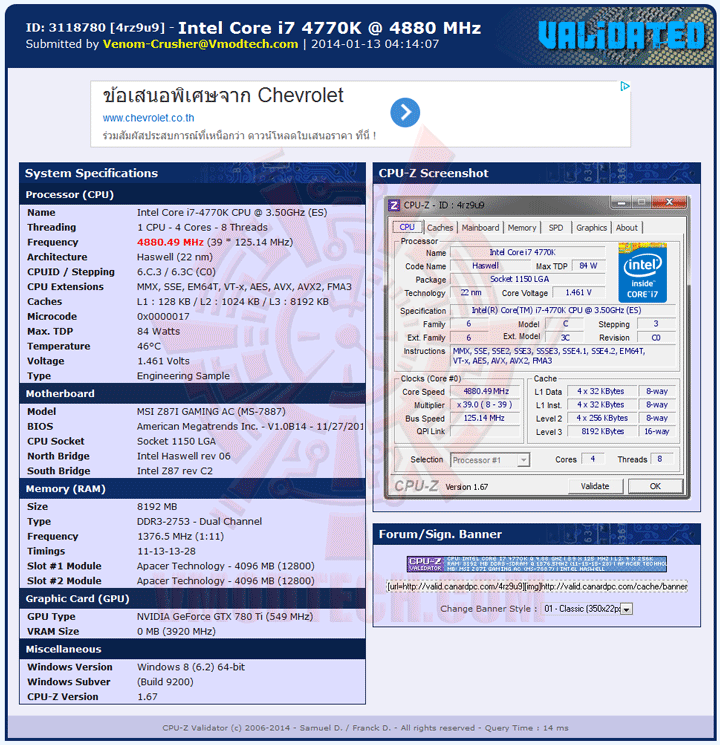Click the Chevrolet ad headline
The image size is (720, 745).
pos(223,96)
